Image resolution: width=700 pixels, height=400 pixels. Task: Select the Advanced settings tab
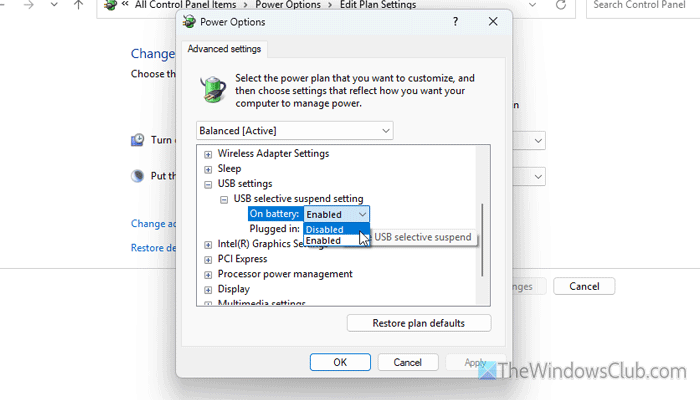[x=224, y=49]
